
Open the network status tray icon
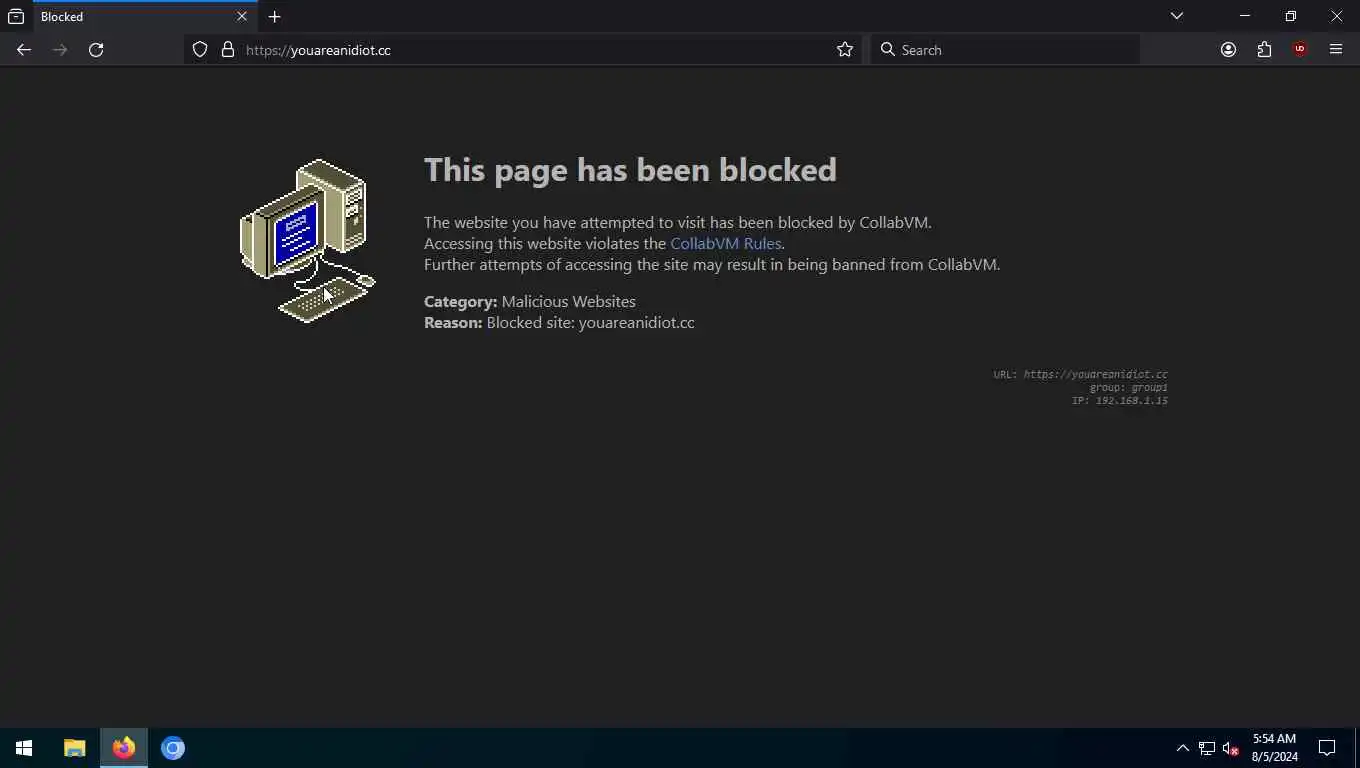click(1207, 748)
